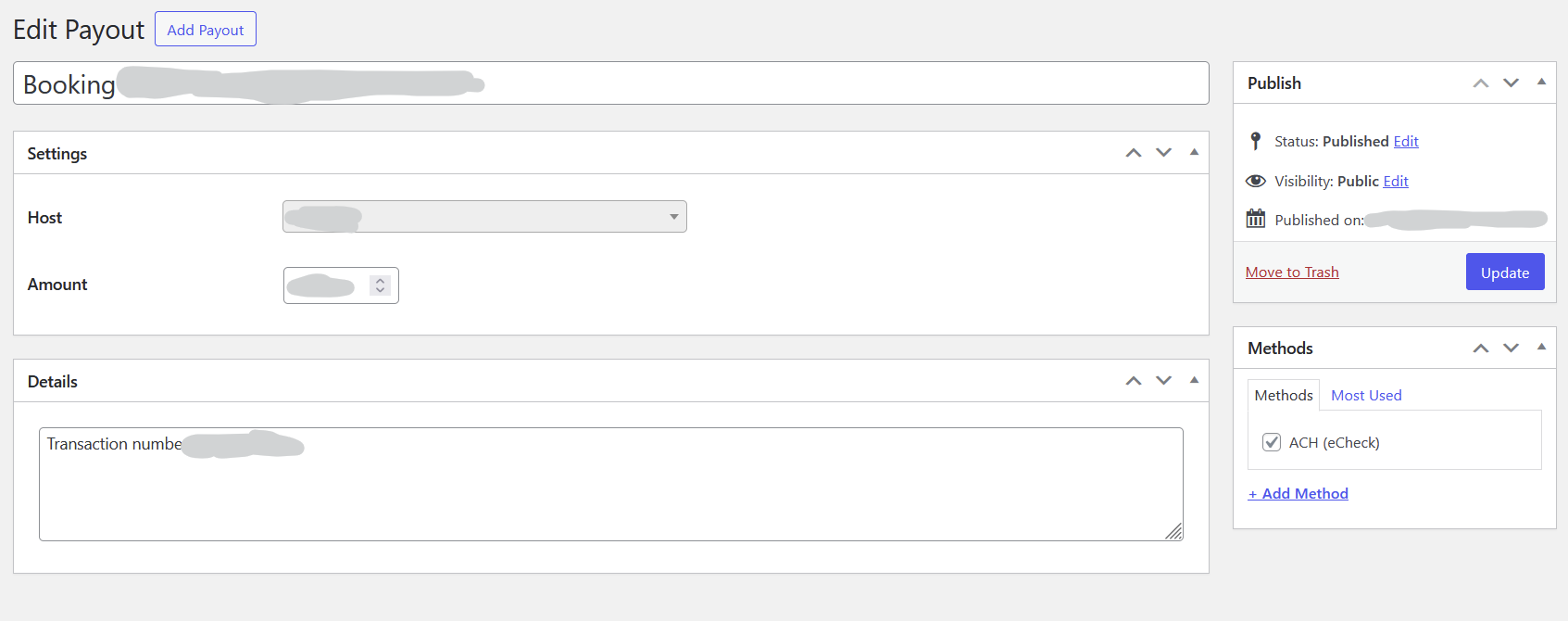
Task: Open the Host dropdown
Action: [484, 217]
